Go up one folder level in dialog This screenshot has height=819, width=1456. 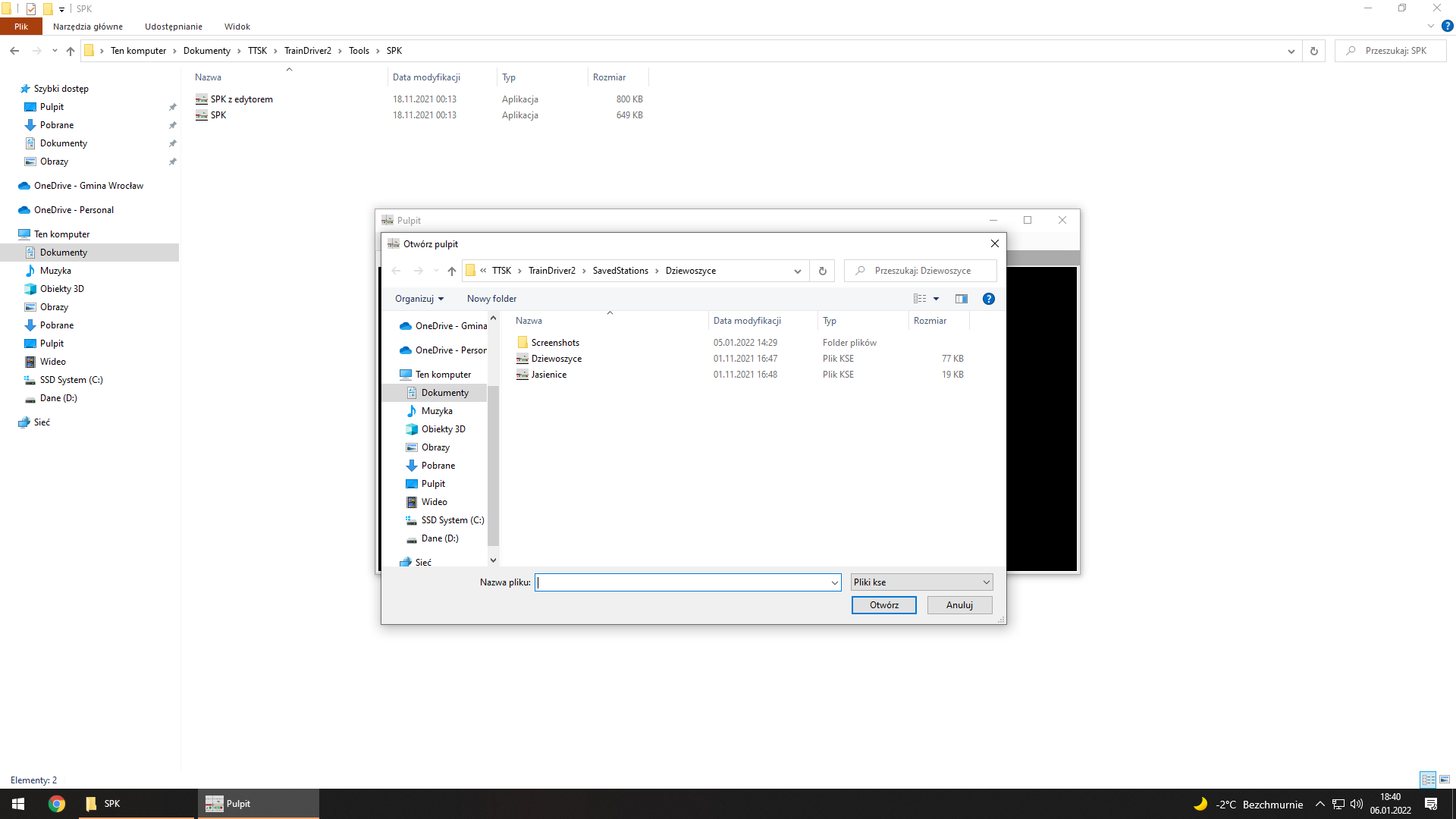452,271
